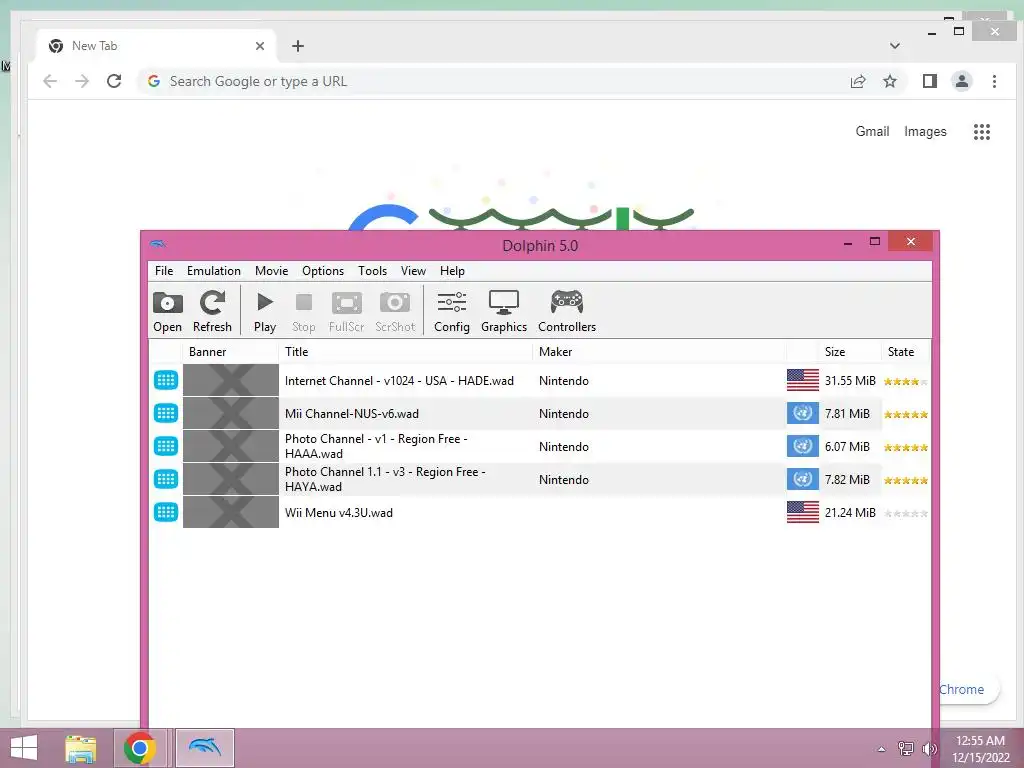
Task: Click the WAD platform icon for Photo Channel HAAA
Action: (166, 446)
